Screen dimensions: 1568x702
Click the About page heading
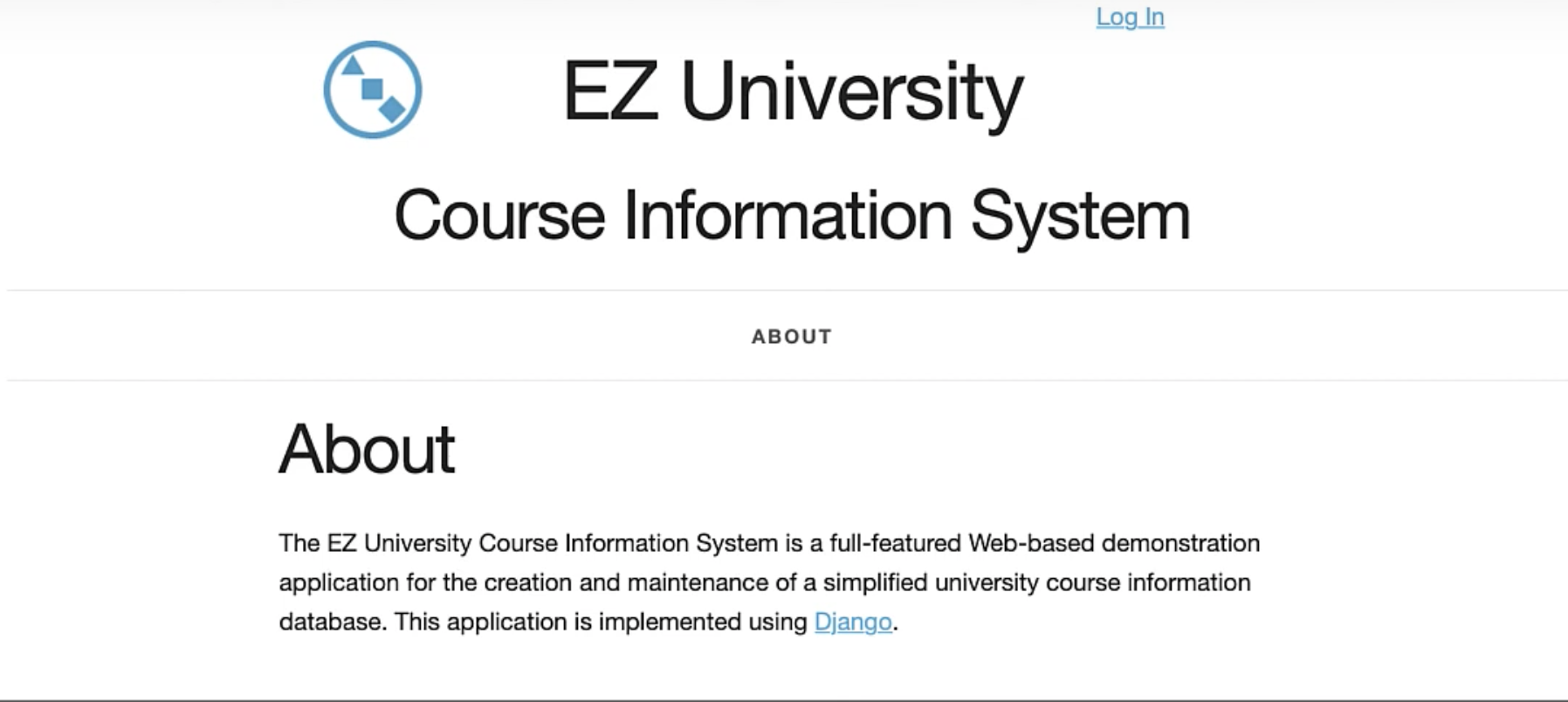click(x=368, y=449)
